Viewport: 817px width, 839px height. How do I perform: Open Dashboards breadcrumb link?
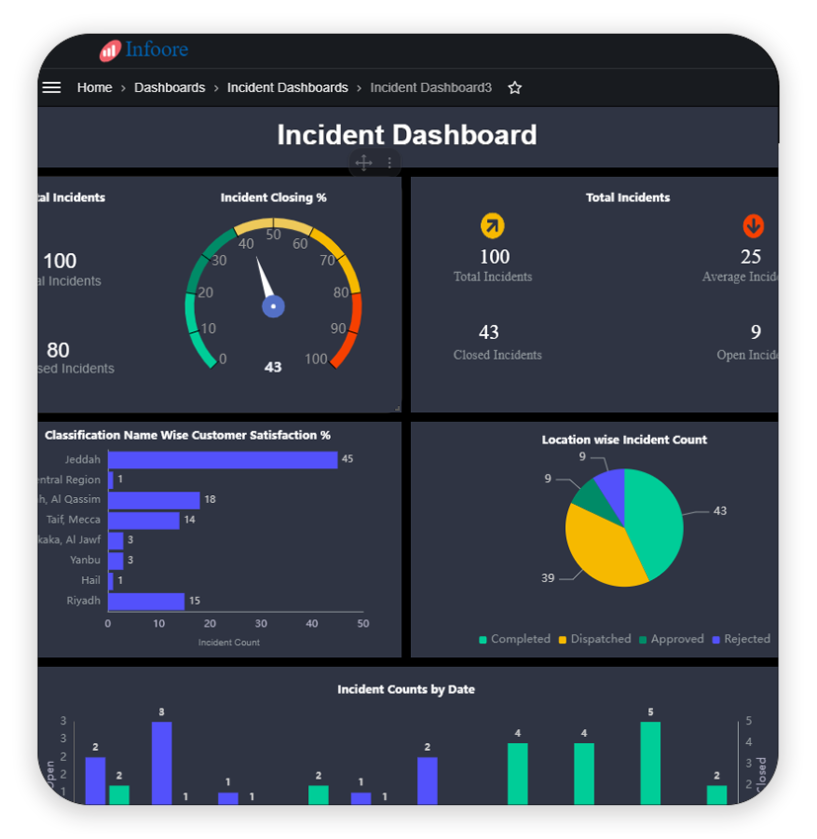169,88
